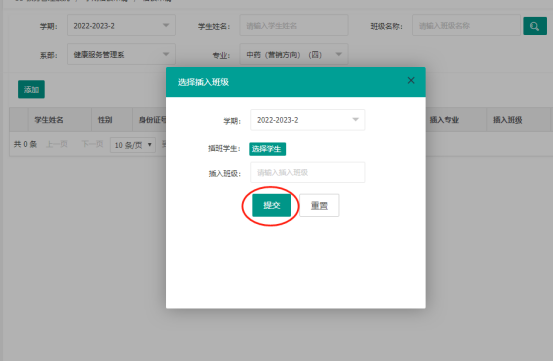Click the 提交 submit button

pyautogui.click(x=271, y=205)
